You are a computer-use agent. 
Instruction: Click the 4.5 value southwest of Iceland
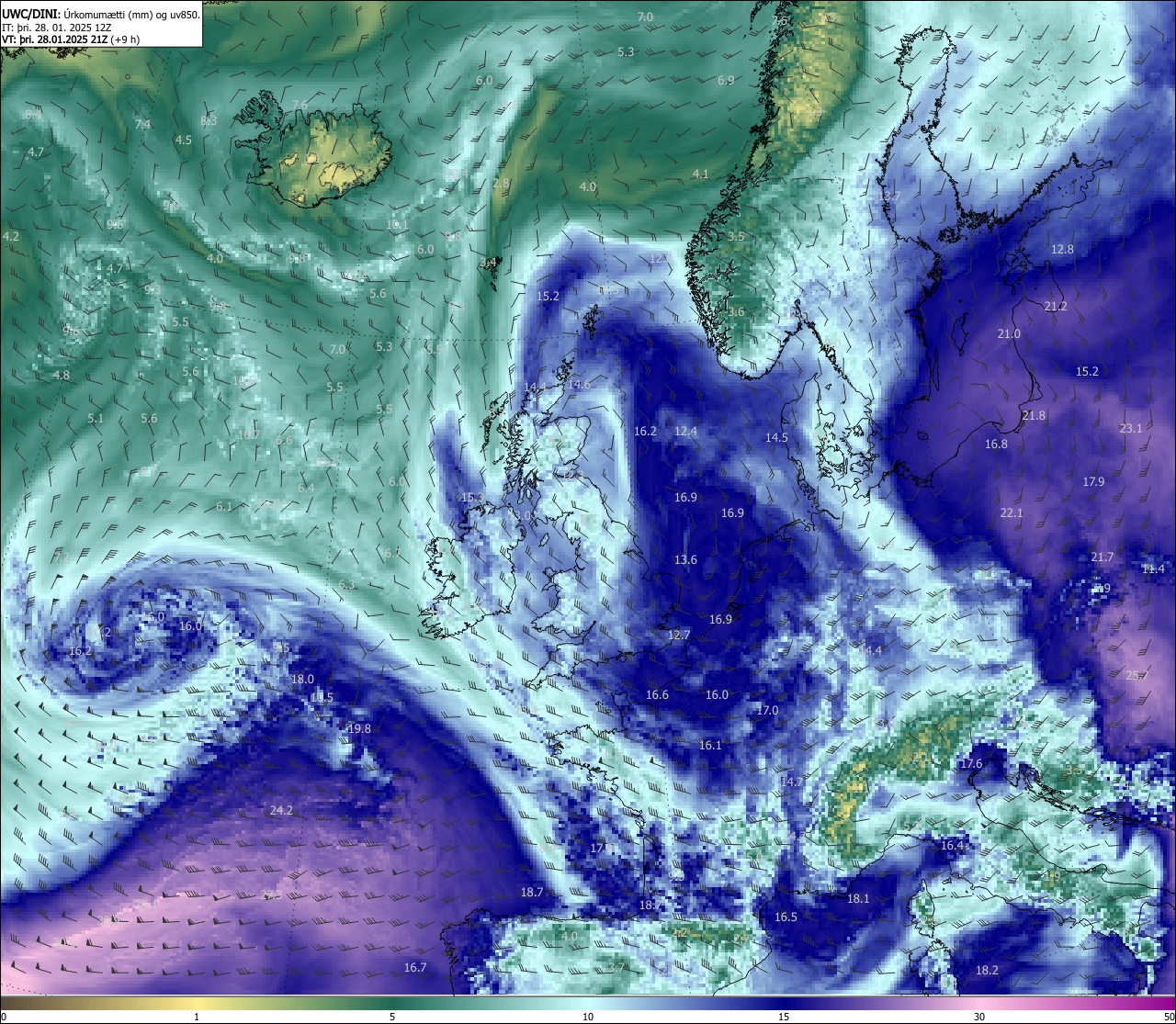point(183,140)
